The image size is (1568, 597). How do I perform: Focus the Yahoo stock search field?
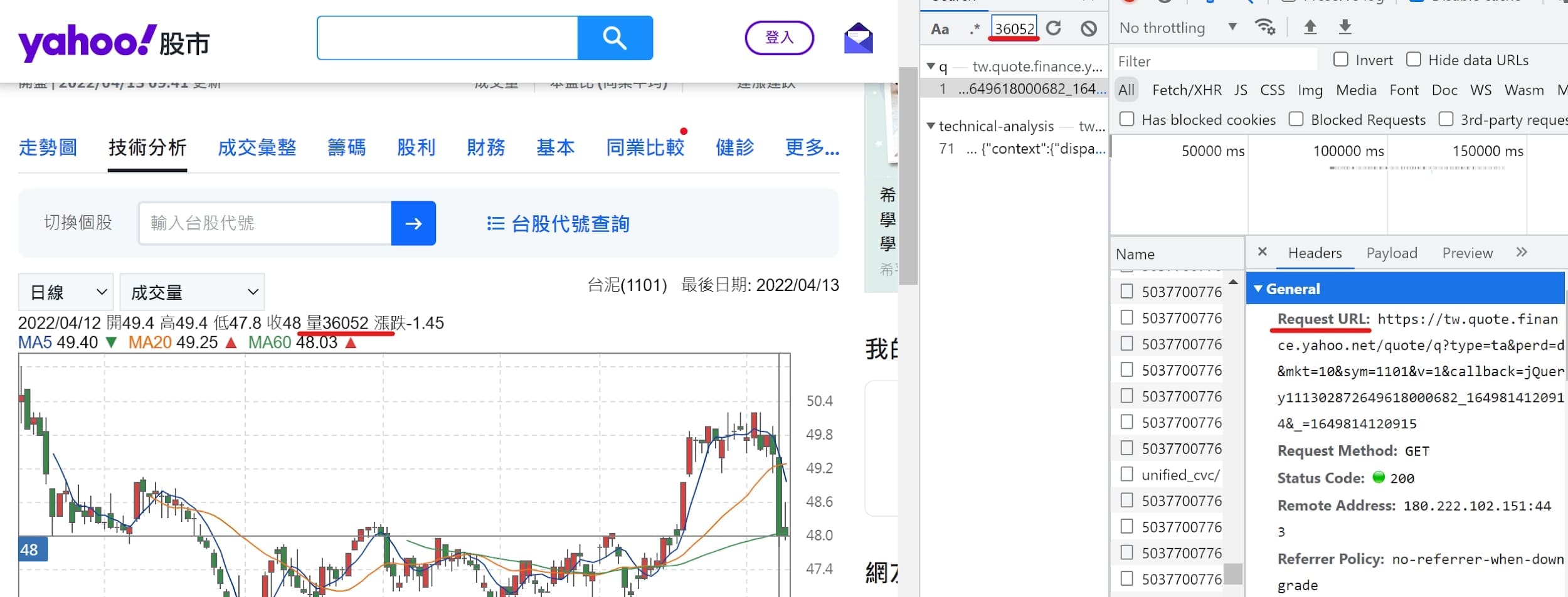[447, 38]
